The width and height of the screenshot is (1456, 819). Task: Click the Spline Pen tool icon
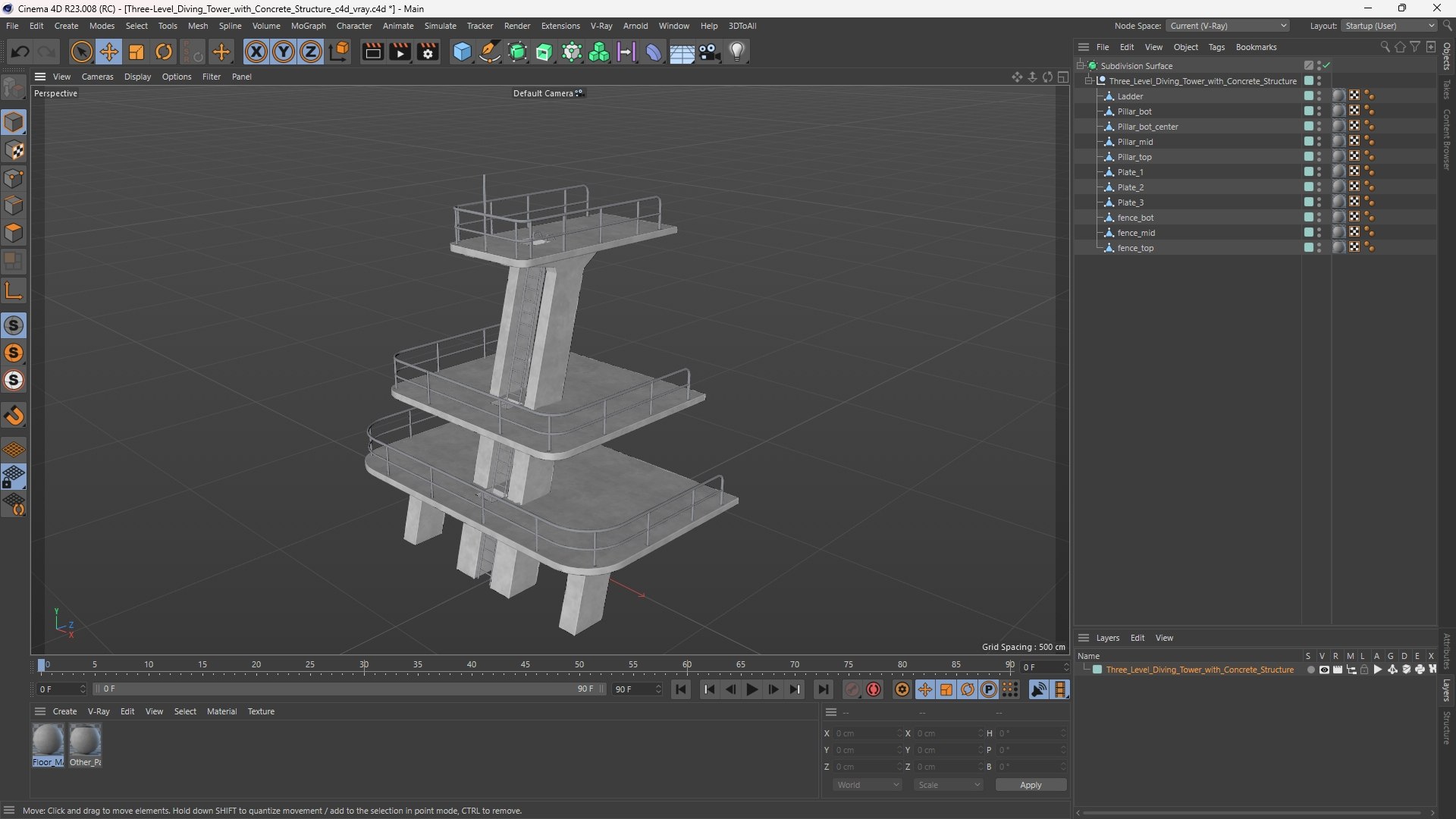click(x=490, y=52)
